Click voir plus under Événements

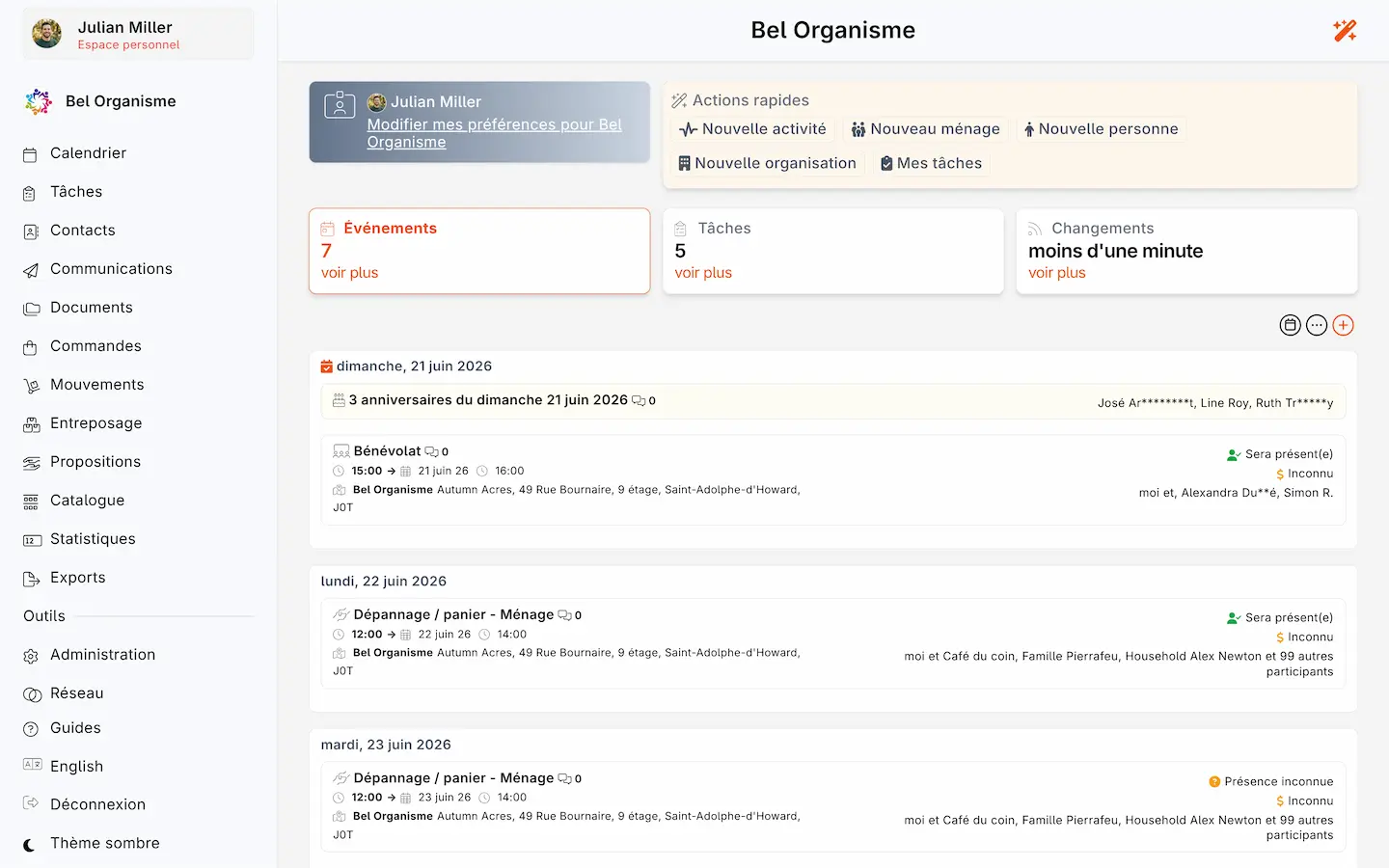pyautogui.click(x=349, y=273)
